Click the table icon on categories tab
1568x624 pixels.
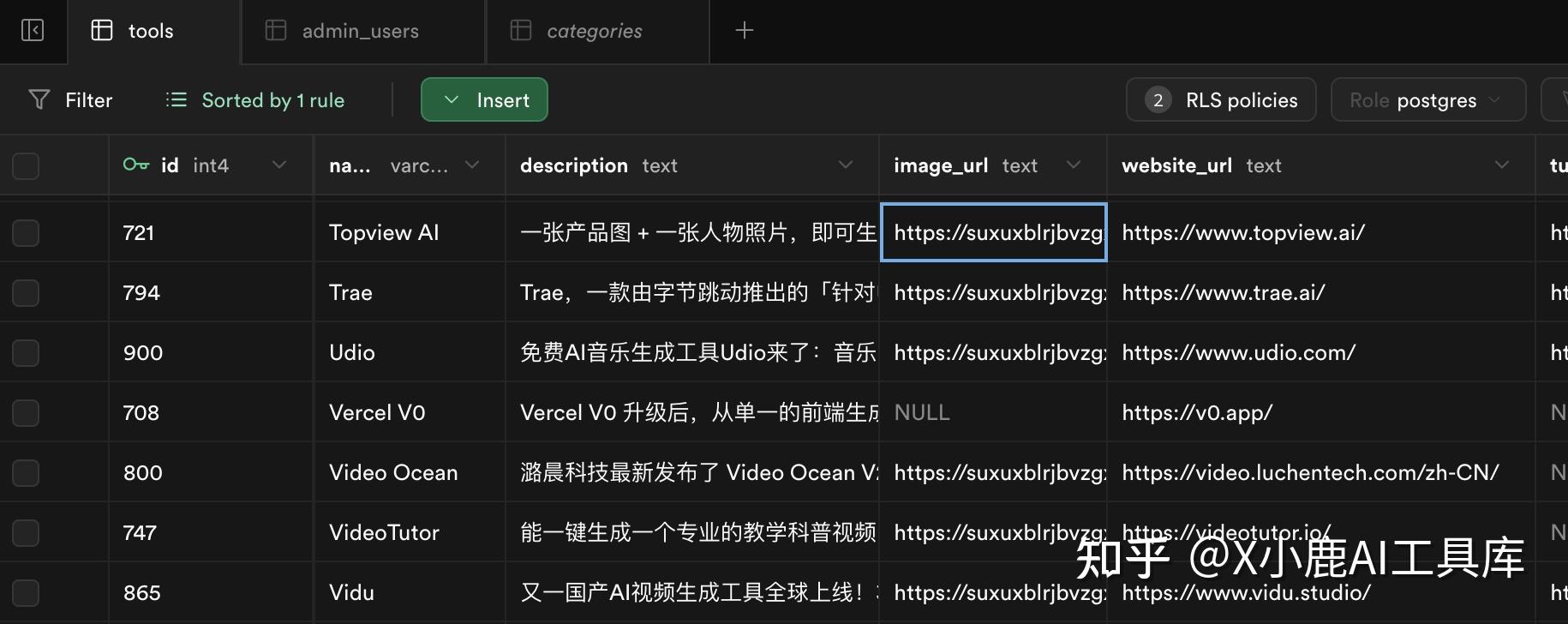tap(521, 31)
